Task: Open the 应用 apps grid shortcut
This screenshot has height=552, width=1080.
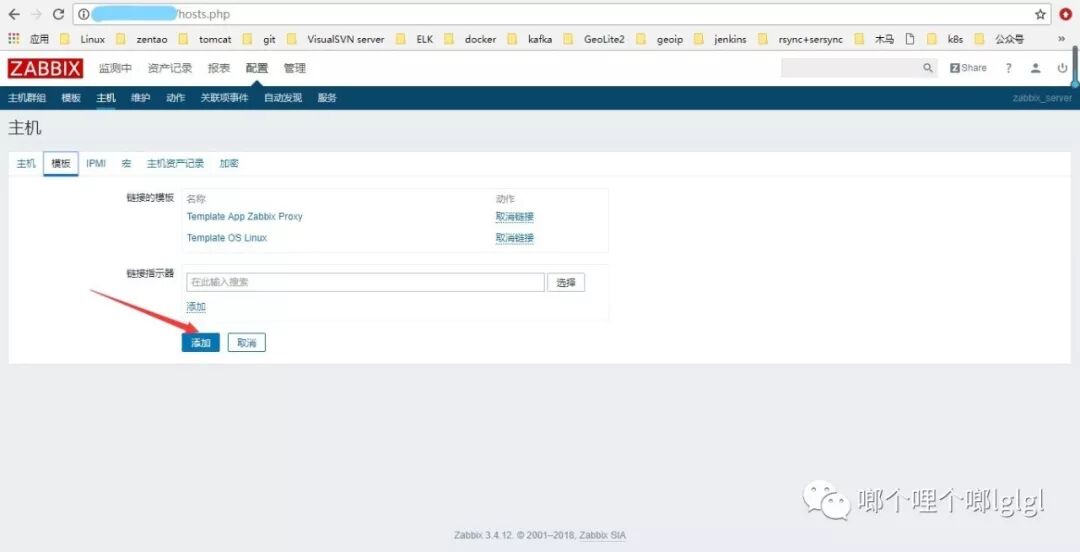Action: pyautogui.click(x=29, y=39)
